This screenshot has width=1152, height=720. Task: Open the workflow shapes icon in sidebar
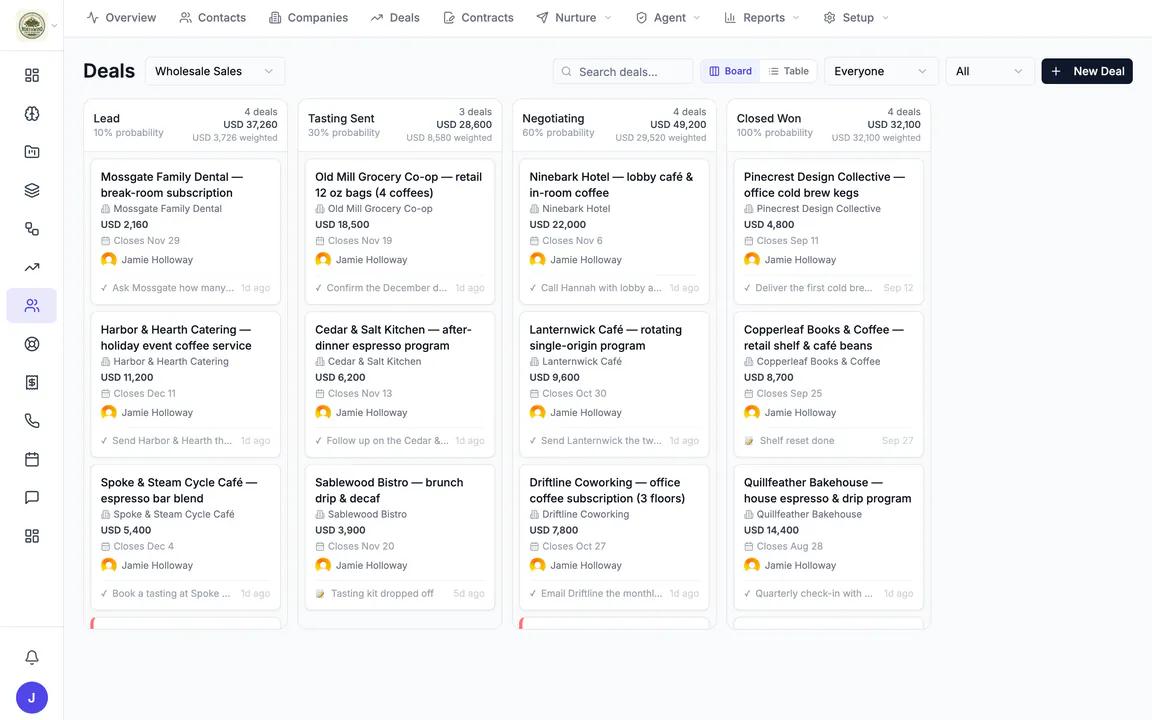click(32, 228)
